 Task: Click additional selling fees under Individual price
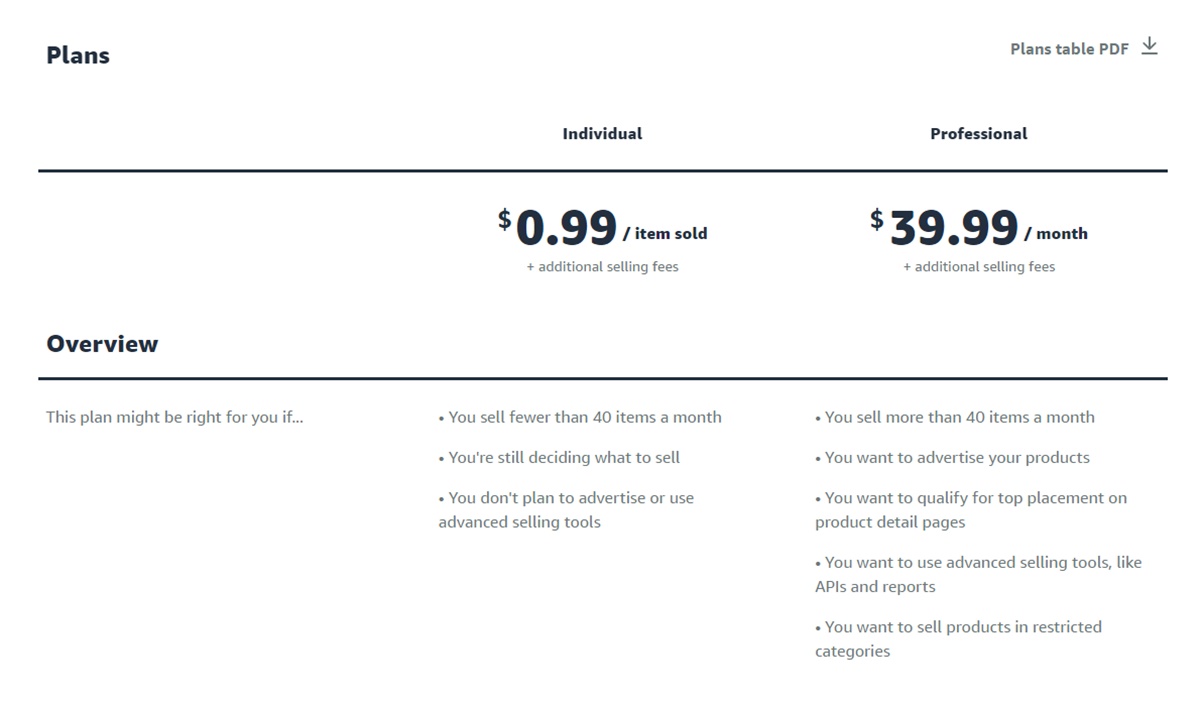(x=602, y=267)
